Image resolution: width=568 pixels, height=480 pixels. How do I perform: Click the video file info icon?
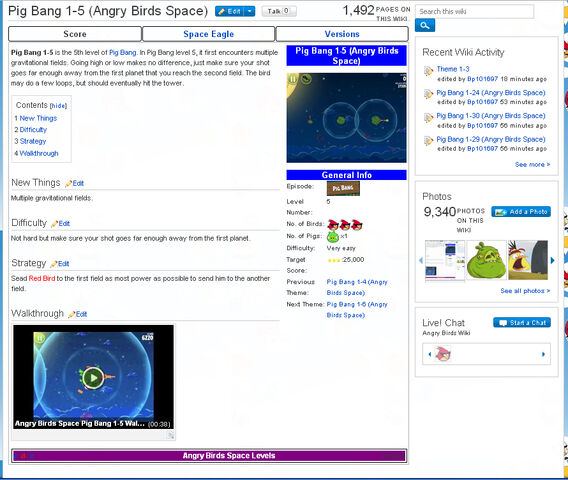click(x=171, y=436)
